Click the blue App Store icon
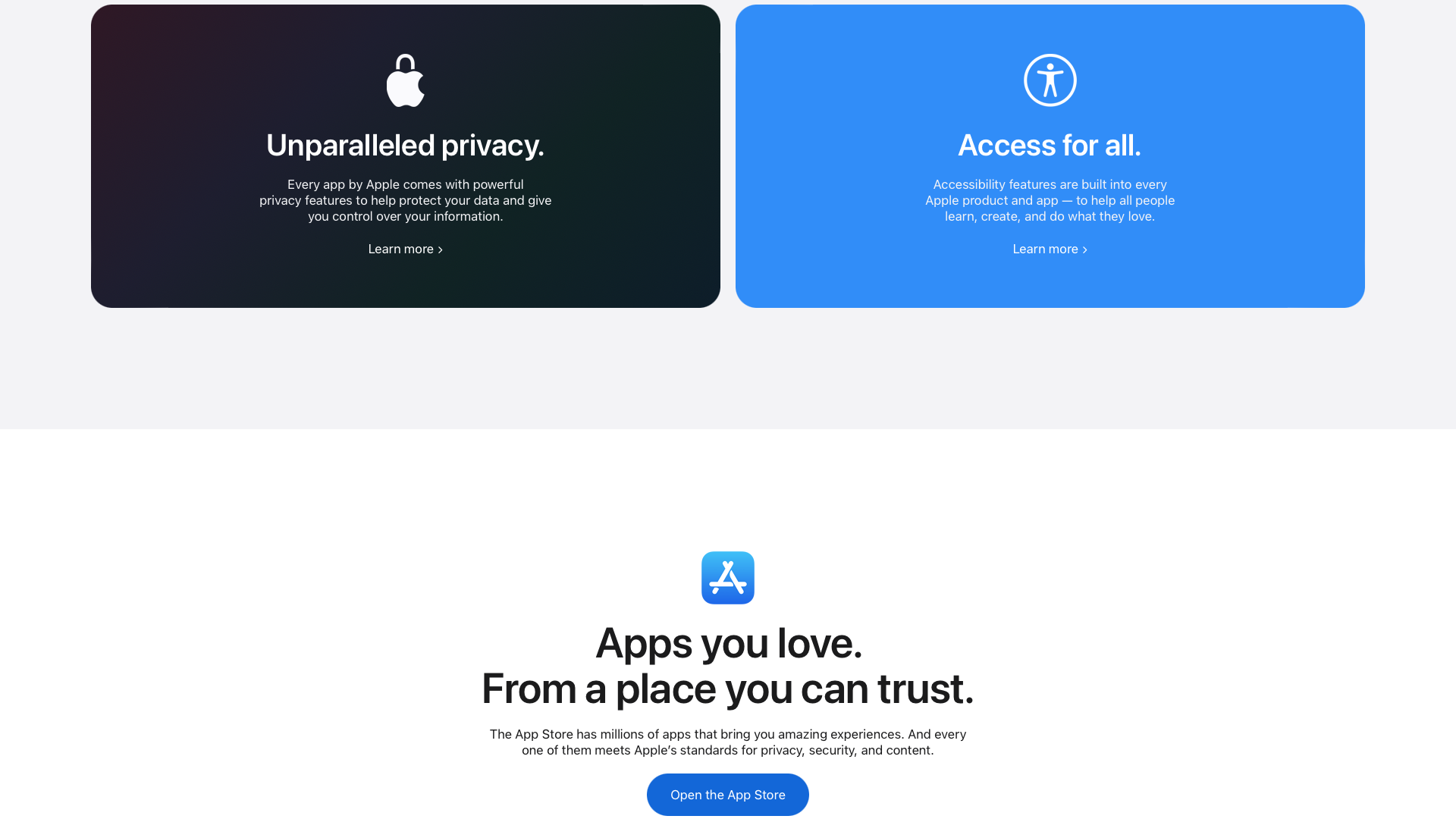This screenshot has height=819, width=1456. point(728,578)
